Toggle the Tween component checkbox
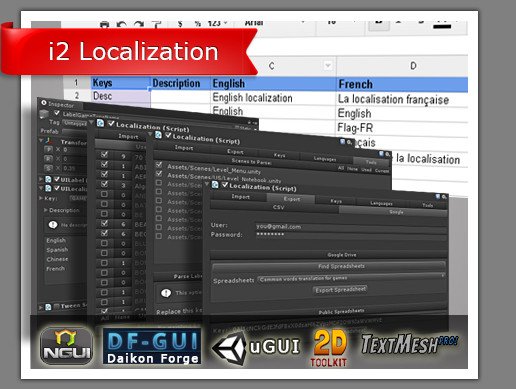The width and height of the screenshot is (516, 389). [57, 306]
